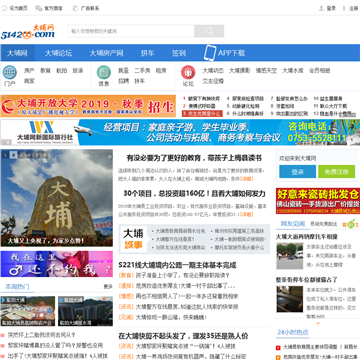Click the user icon beside 登录

(321, 8)
